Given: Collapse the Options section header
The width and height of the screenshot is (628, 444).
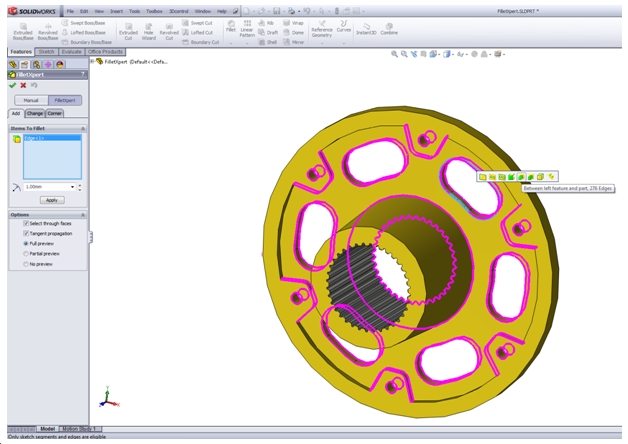Looking at the screenshot, I should coord(82,214).
